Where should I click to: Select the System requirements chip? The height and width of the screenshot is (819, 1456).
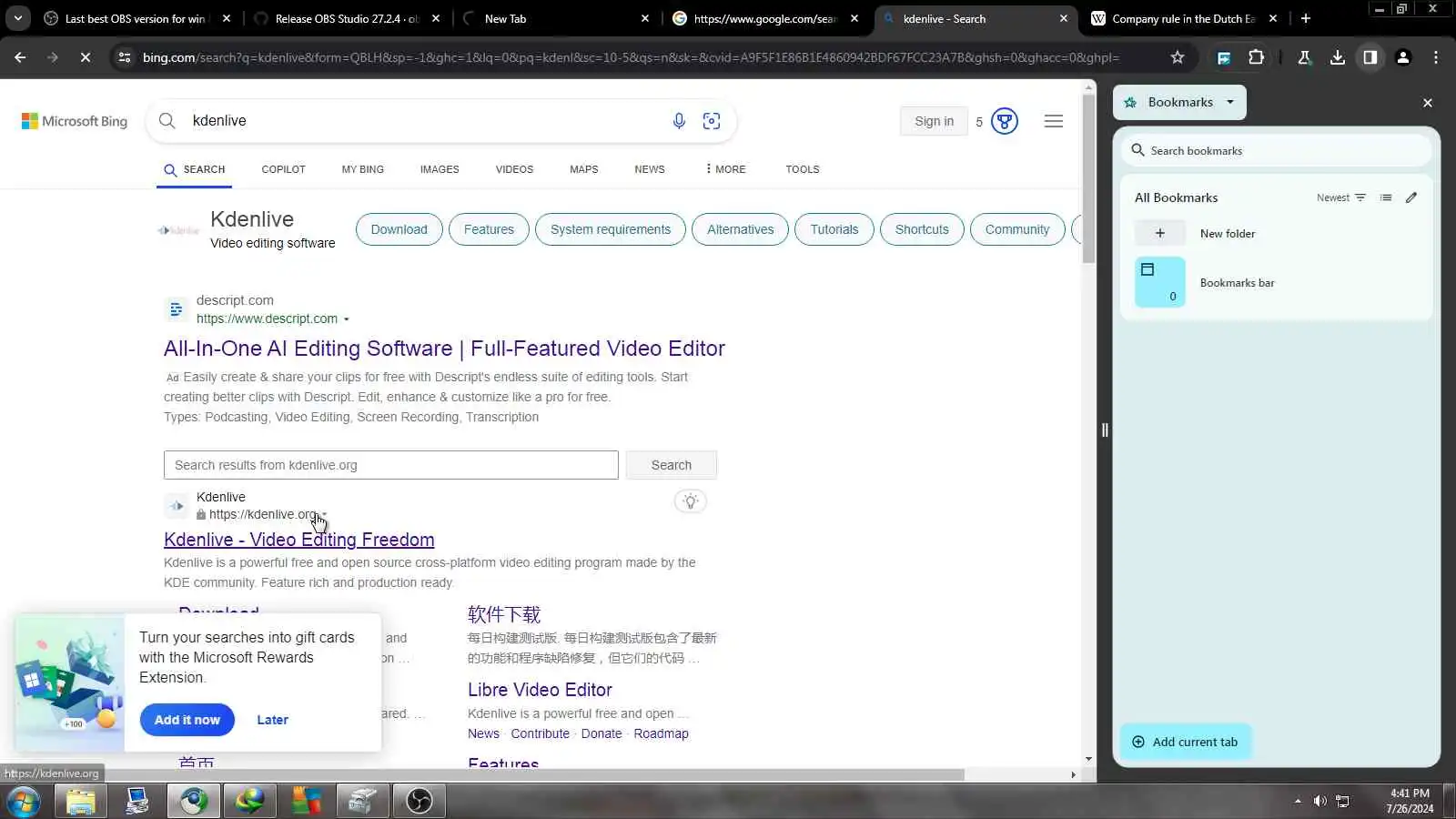pyautogui.click(x=611, y=229)
